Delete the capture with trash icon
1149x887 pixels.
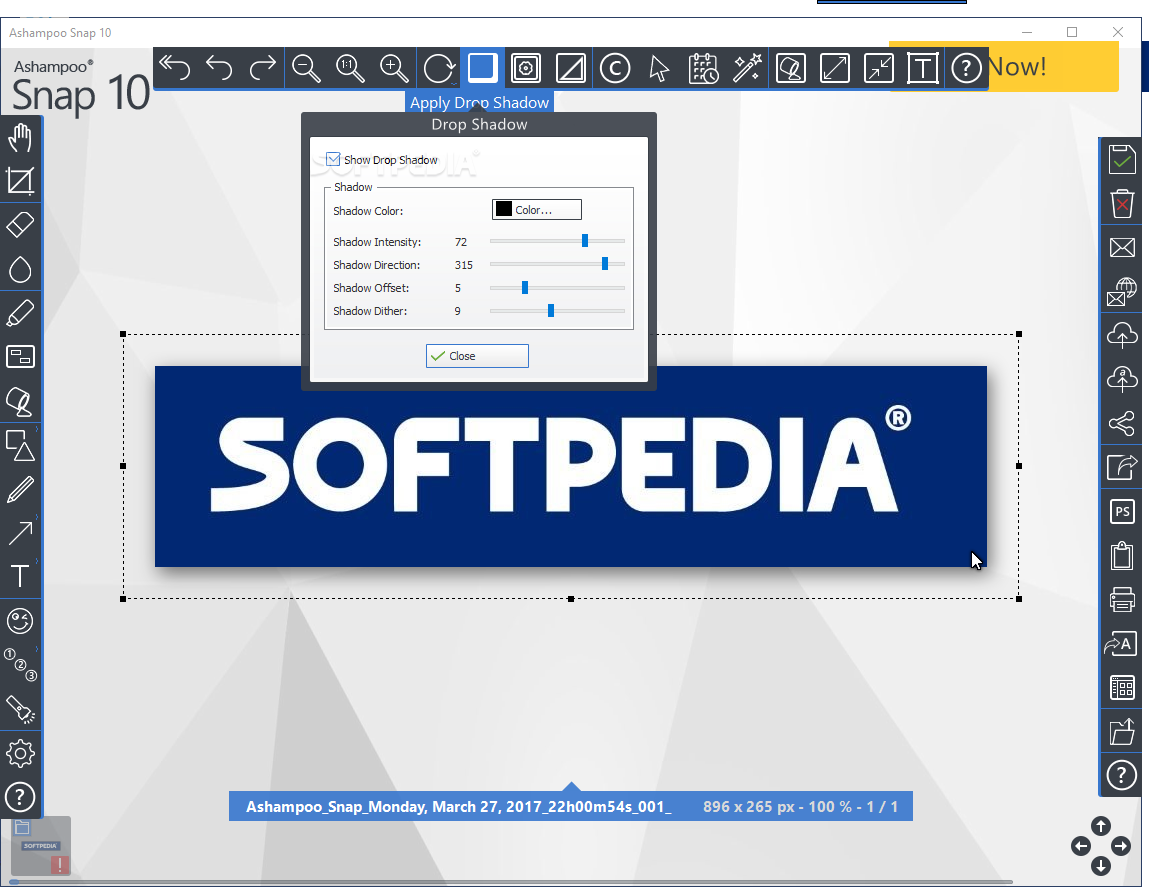tap(1122, 203)
